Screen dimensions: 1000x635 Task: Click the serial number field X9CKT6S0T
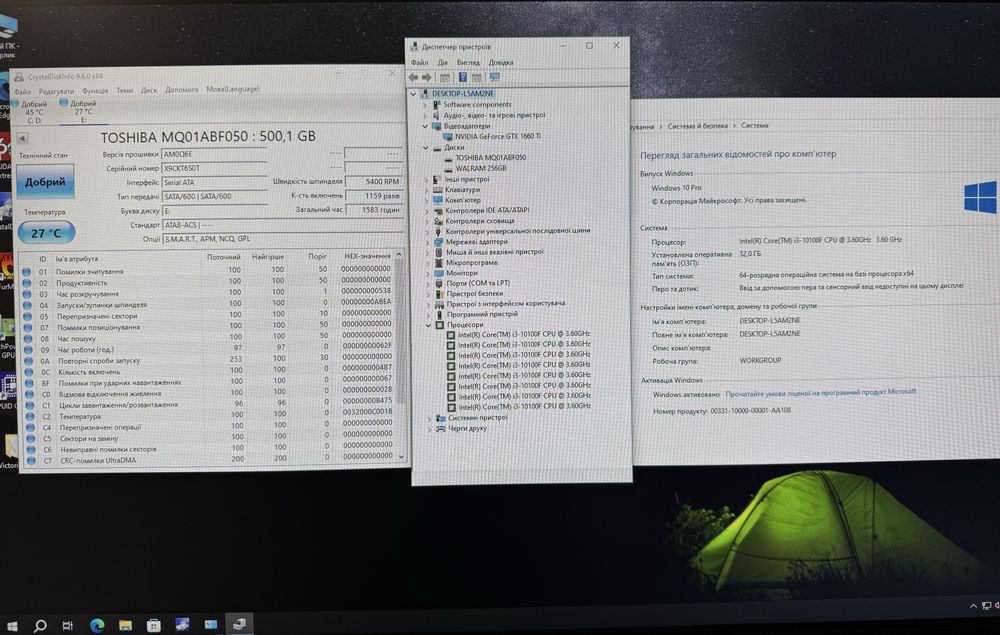click(214, 168)
